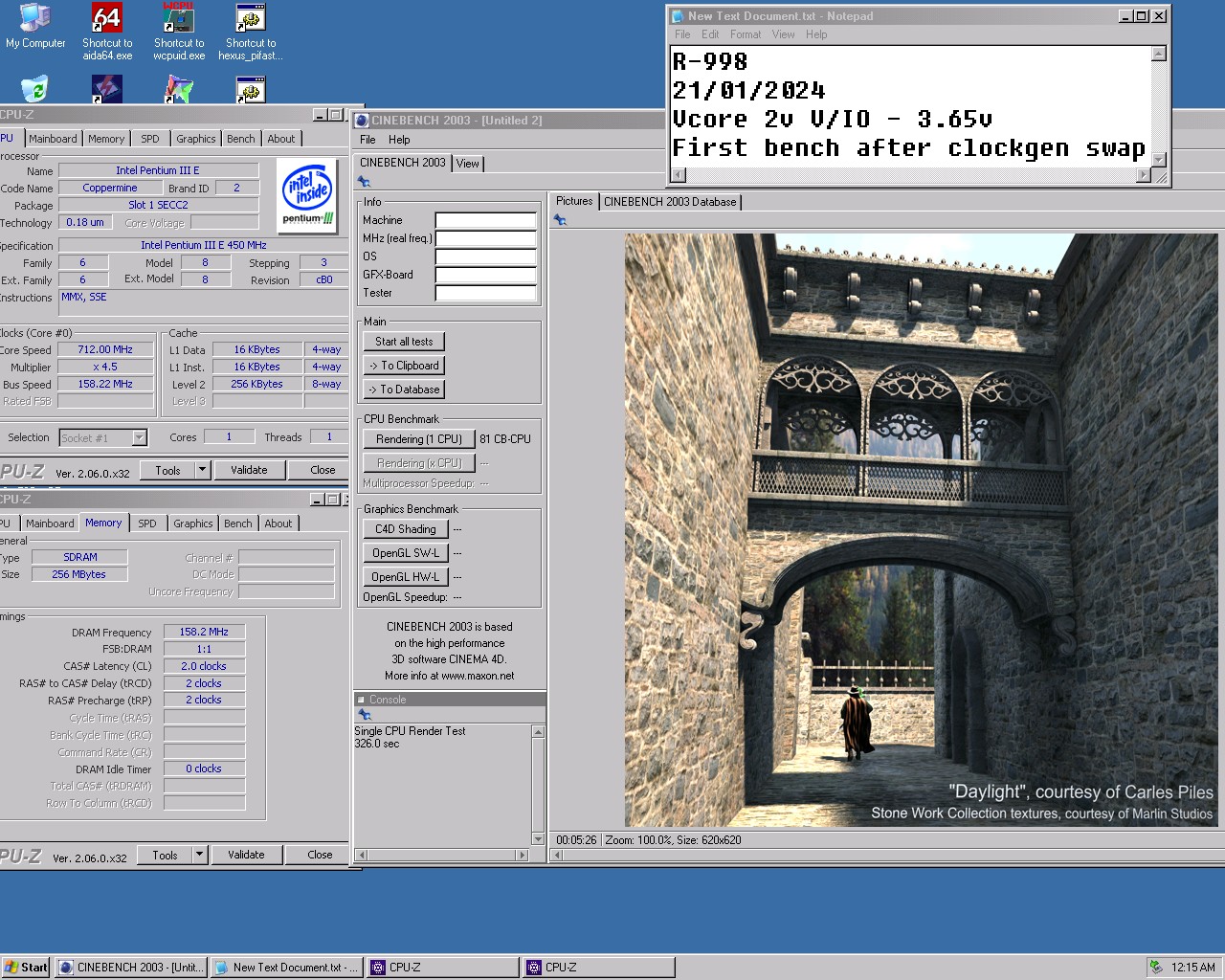The height and width of the screenshot is (980, 1225).
Task: Click the Intel Inside Pentium III logo
Action: point(308,195)
